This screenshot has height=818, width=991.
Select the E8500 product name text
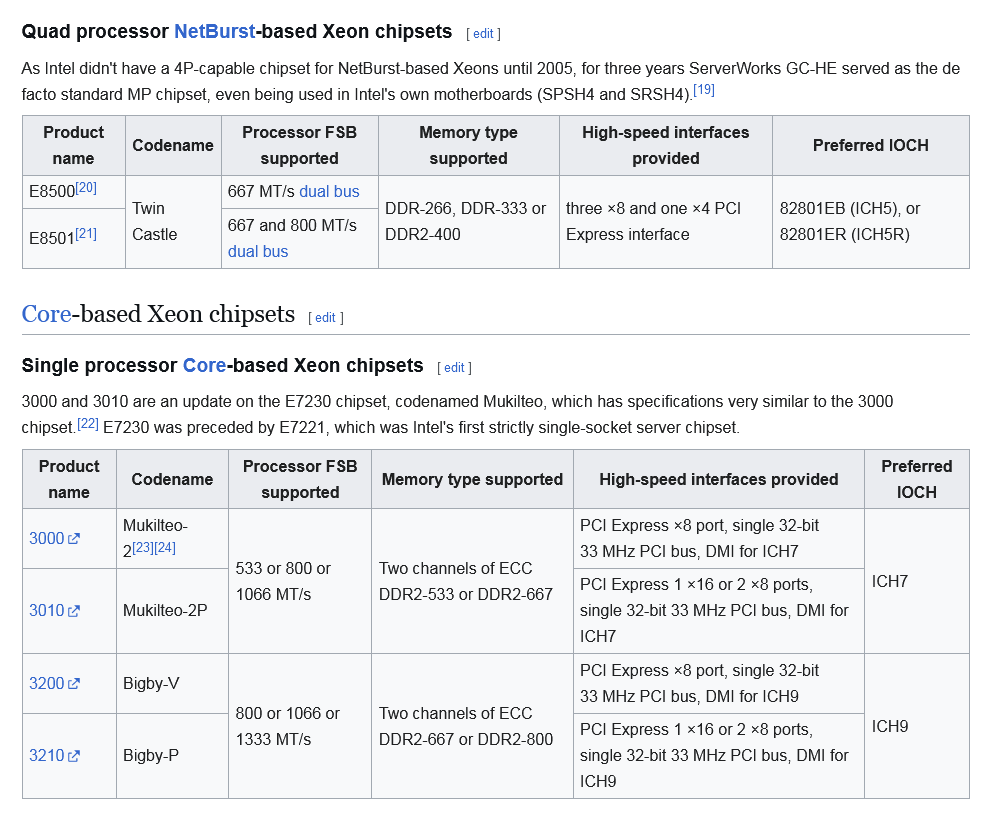[x=52, y=192]
